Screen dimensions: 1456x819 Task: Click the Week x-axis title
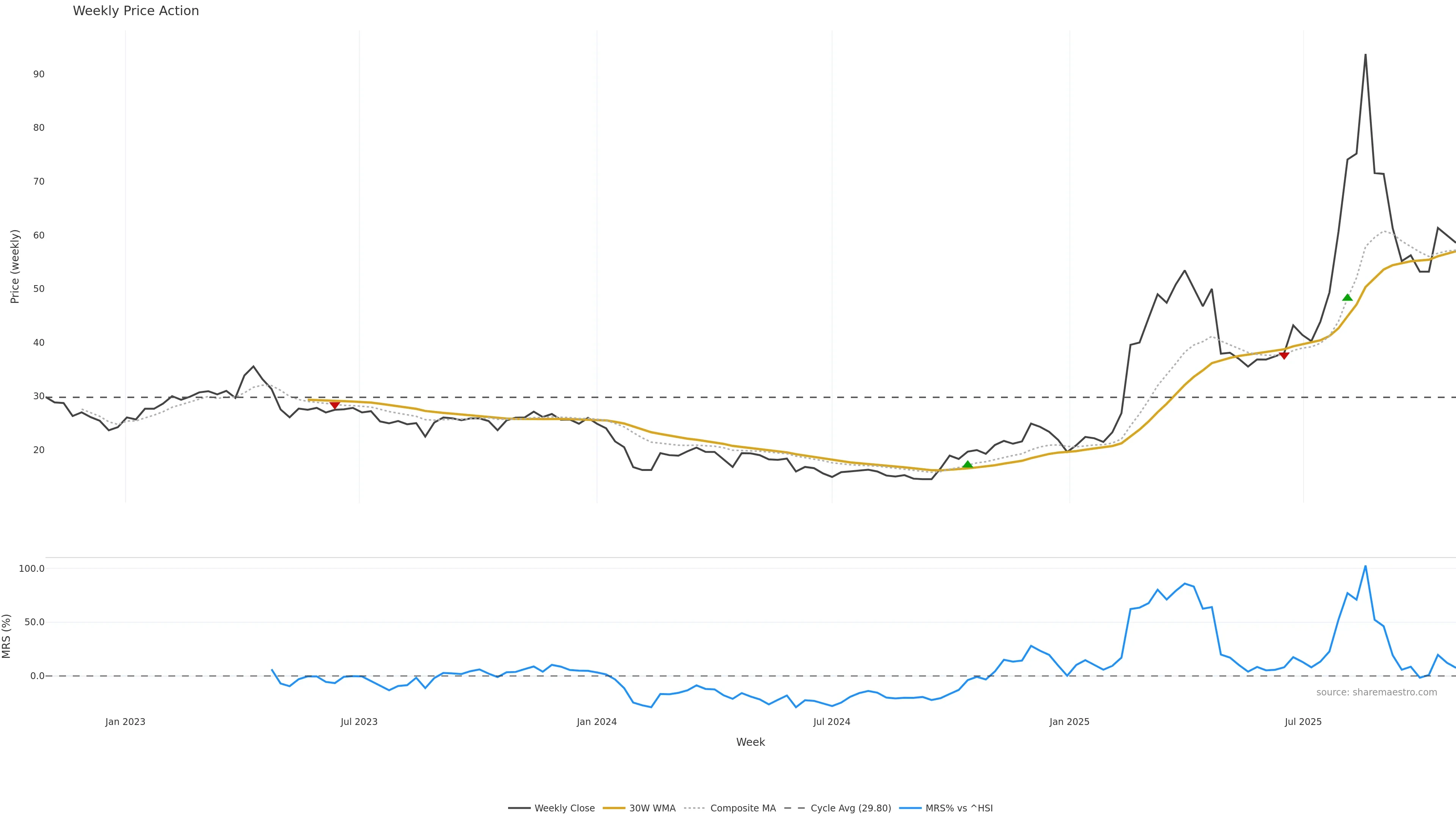[750, 742]
